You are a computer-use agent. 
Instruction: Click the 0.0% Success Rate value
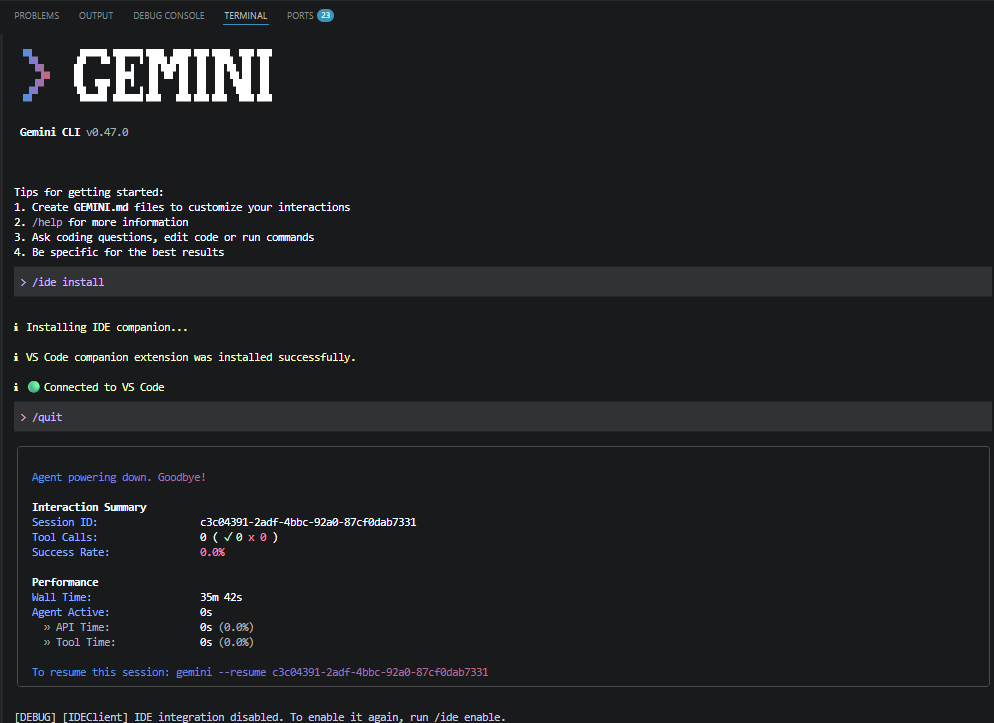212,553
